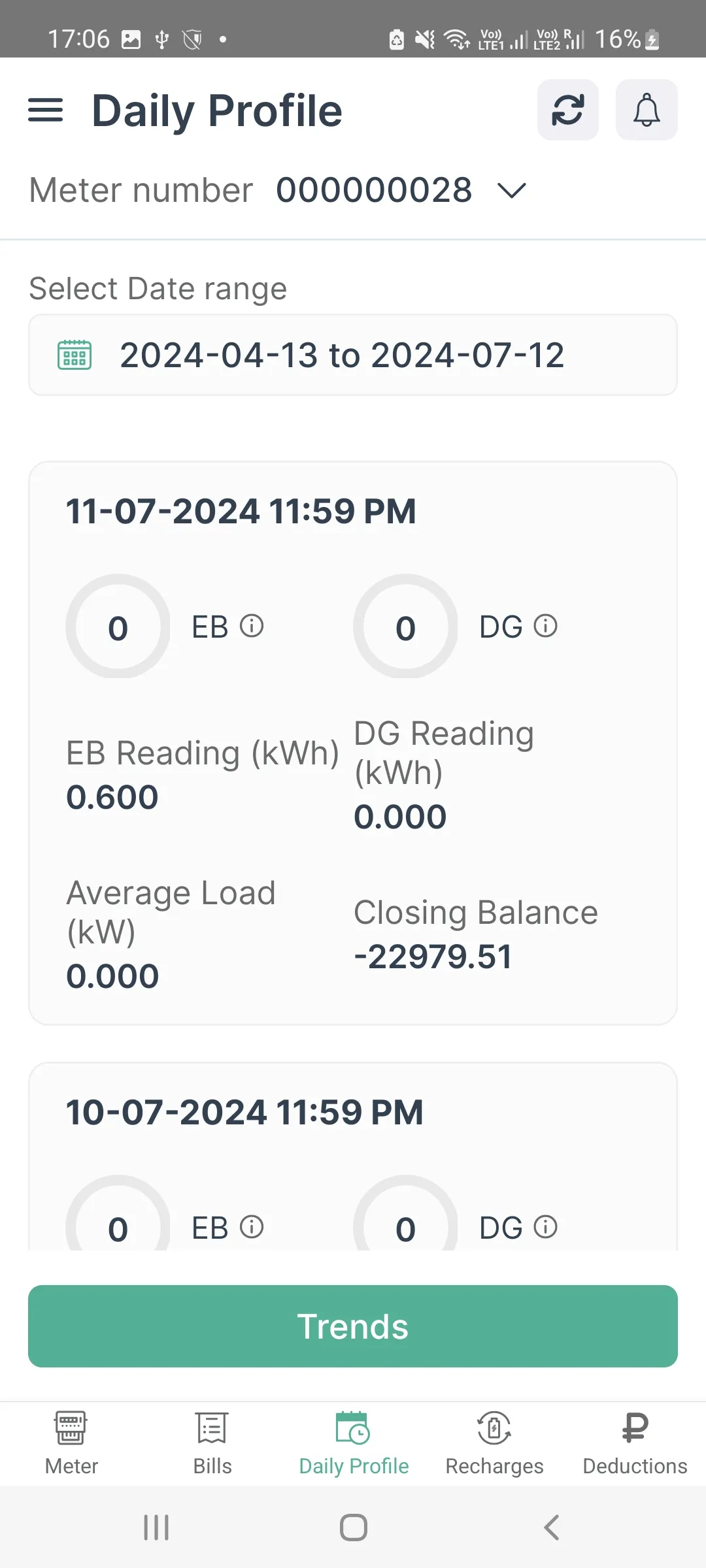Open the hamburger navigation menu

tap(46, 110)
